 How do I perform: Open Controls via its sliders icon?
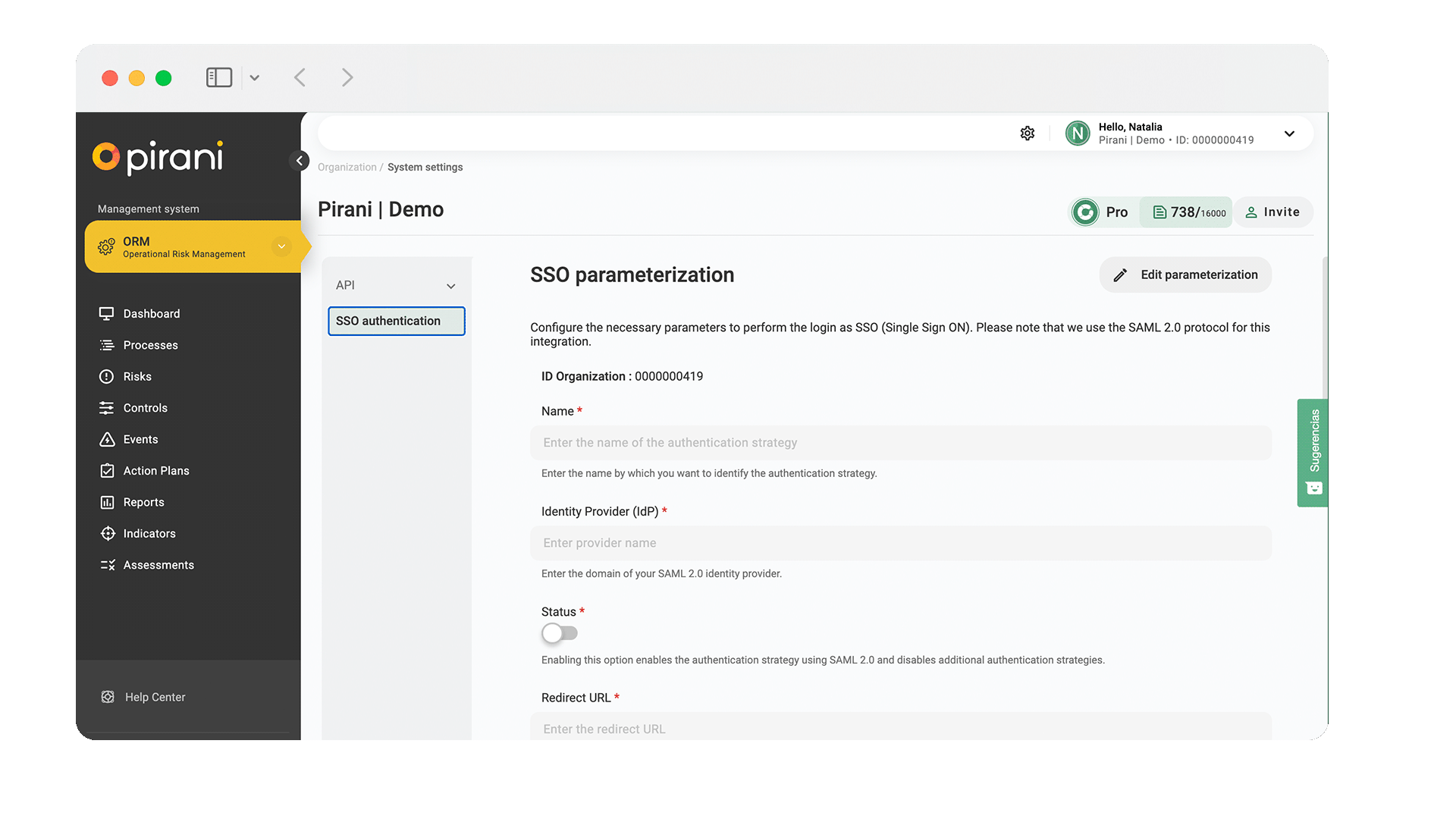point(107,408)
